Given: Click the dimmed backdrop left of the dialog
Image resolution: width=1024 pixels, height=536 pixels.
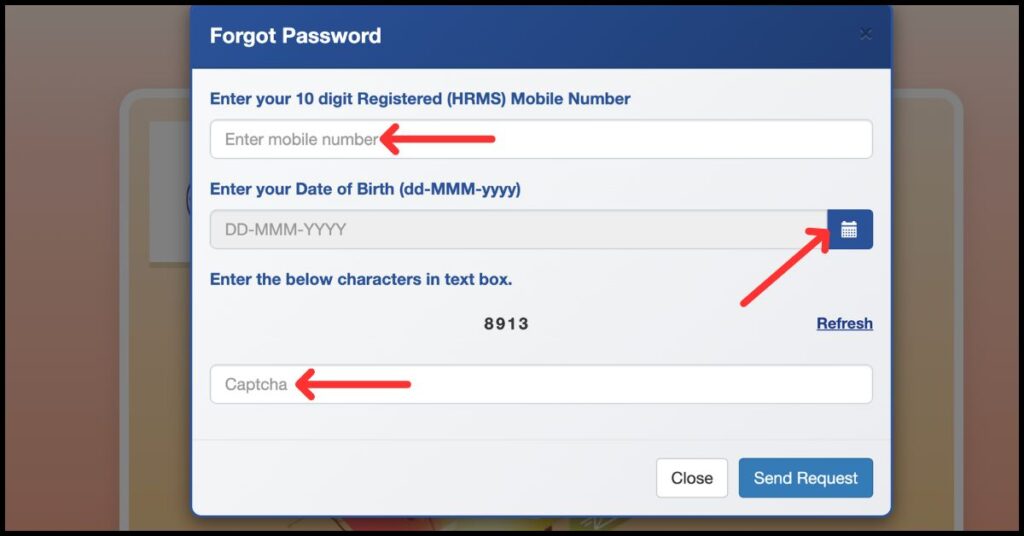Looking at the screenshot, I should pos(90,300).
